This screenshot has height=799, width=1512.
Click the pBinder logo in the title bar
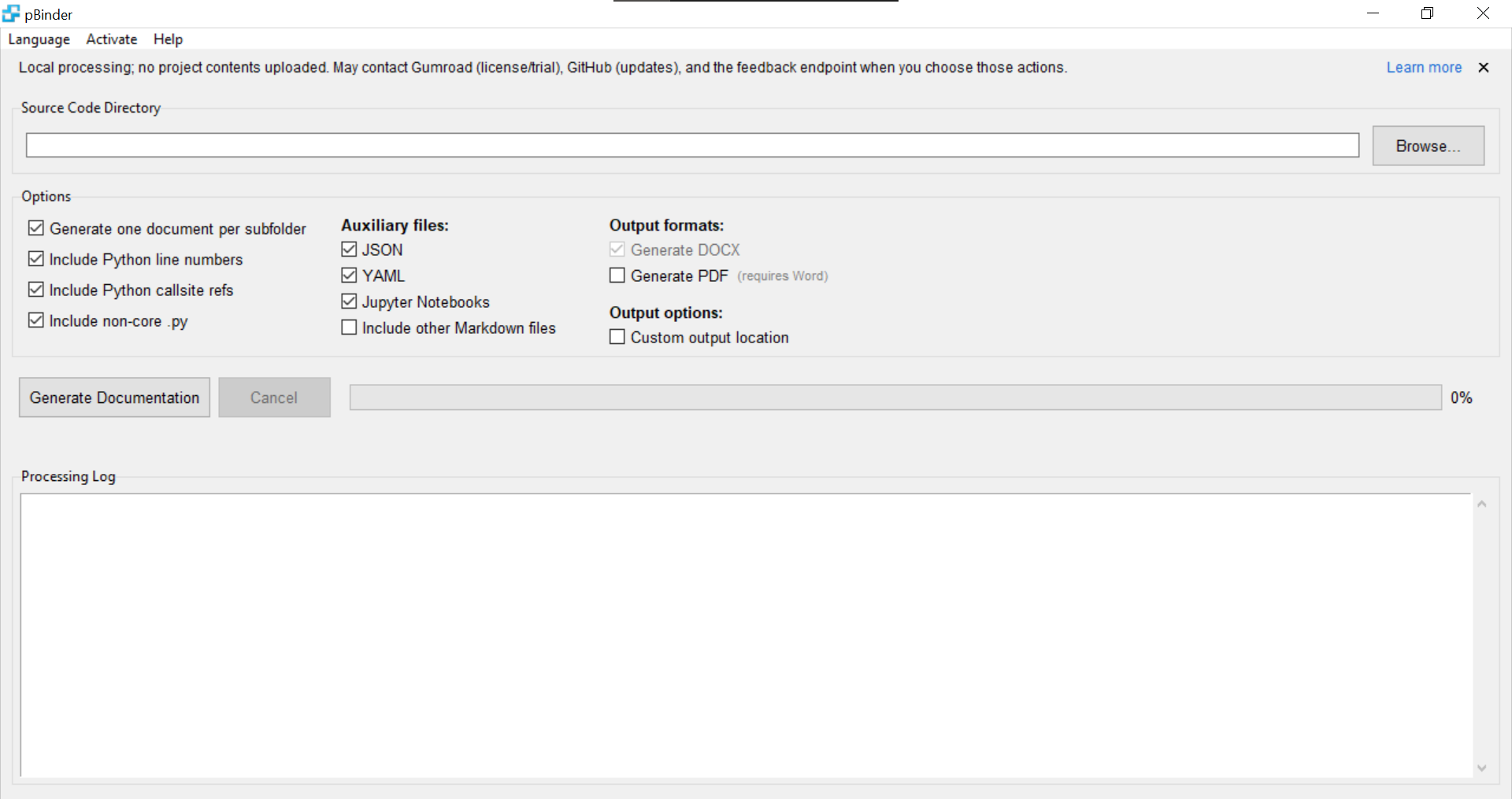(12, 13)
